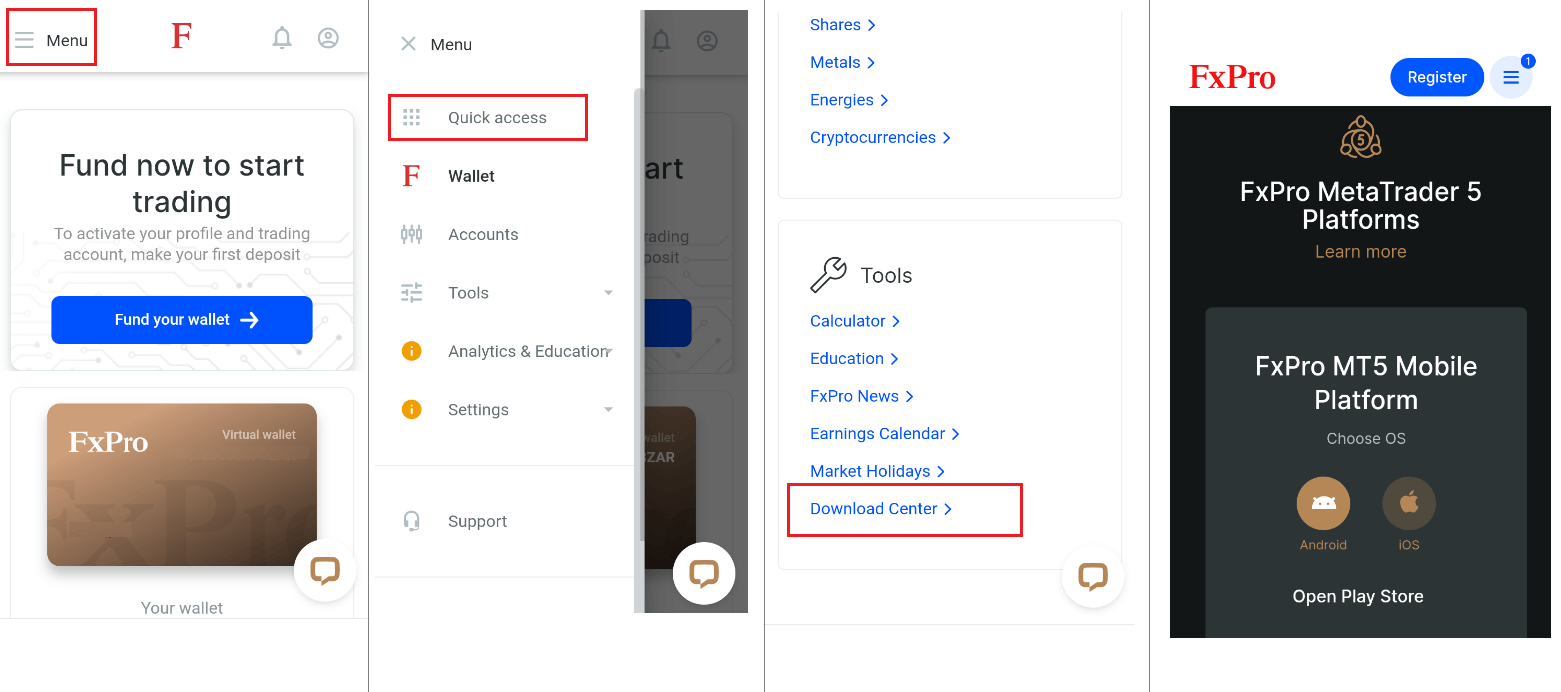Click the Register button
Viewport: 1561px width, 692px height.
click(1437, 77)
